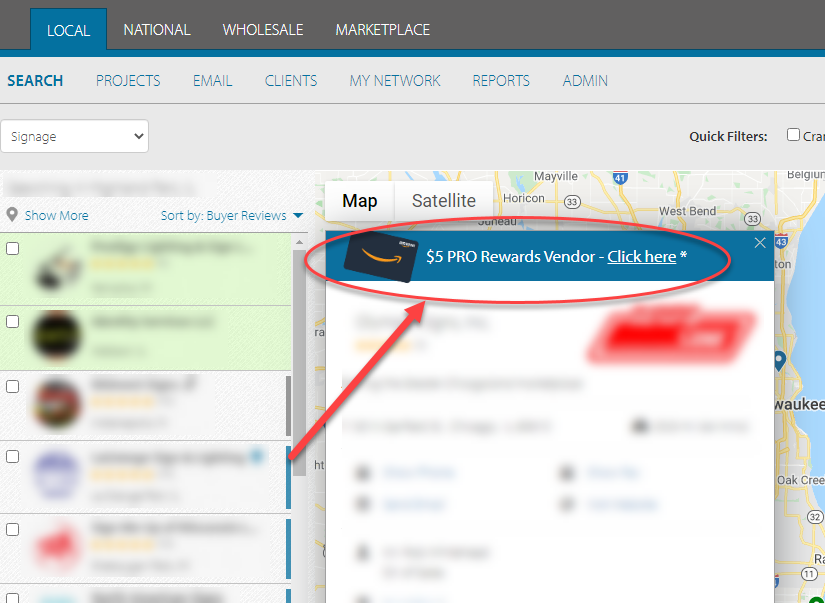Click the location pin beside Show More

[12, 215]
